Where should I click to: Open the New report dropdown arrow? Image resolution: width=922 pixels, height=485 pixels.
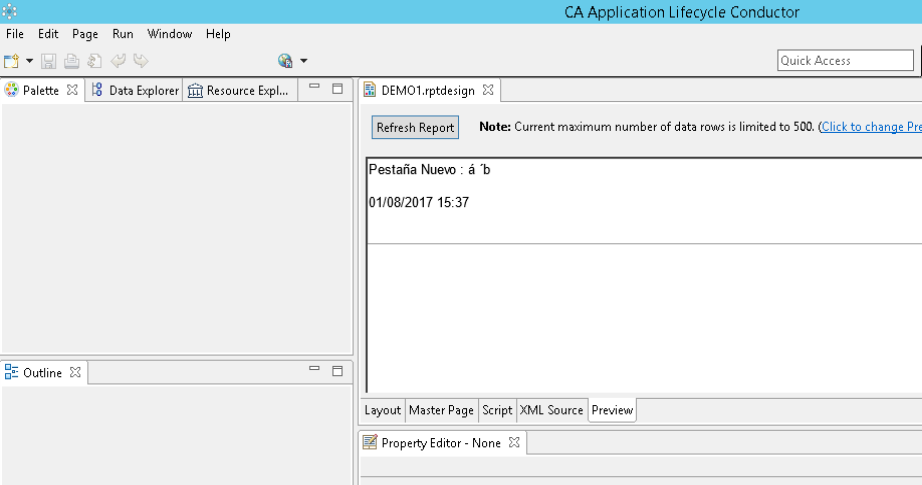point(29,61)
